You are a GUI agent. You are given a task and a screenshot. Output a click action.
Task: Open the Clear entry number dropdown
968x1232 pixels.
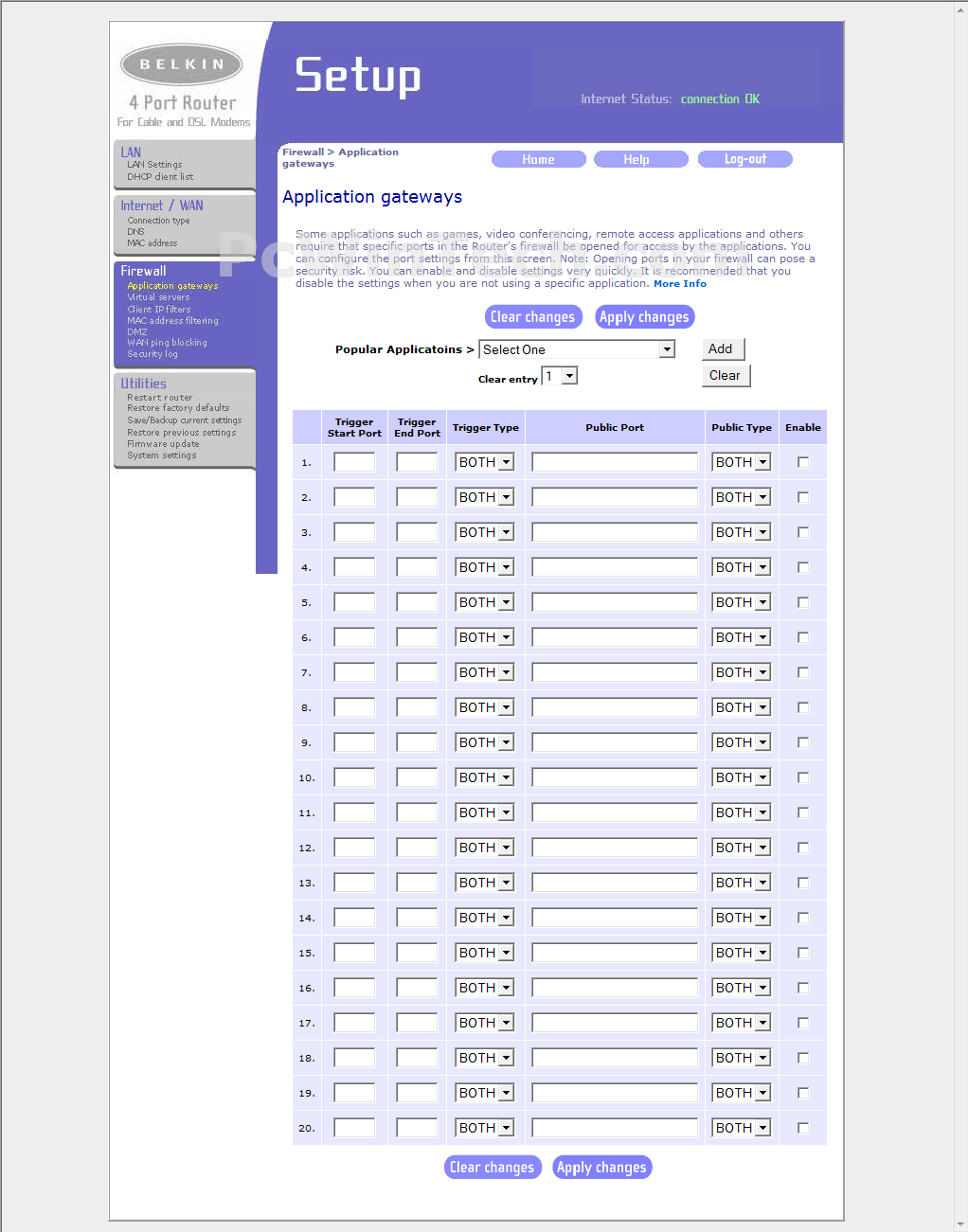point(560,376)
